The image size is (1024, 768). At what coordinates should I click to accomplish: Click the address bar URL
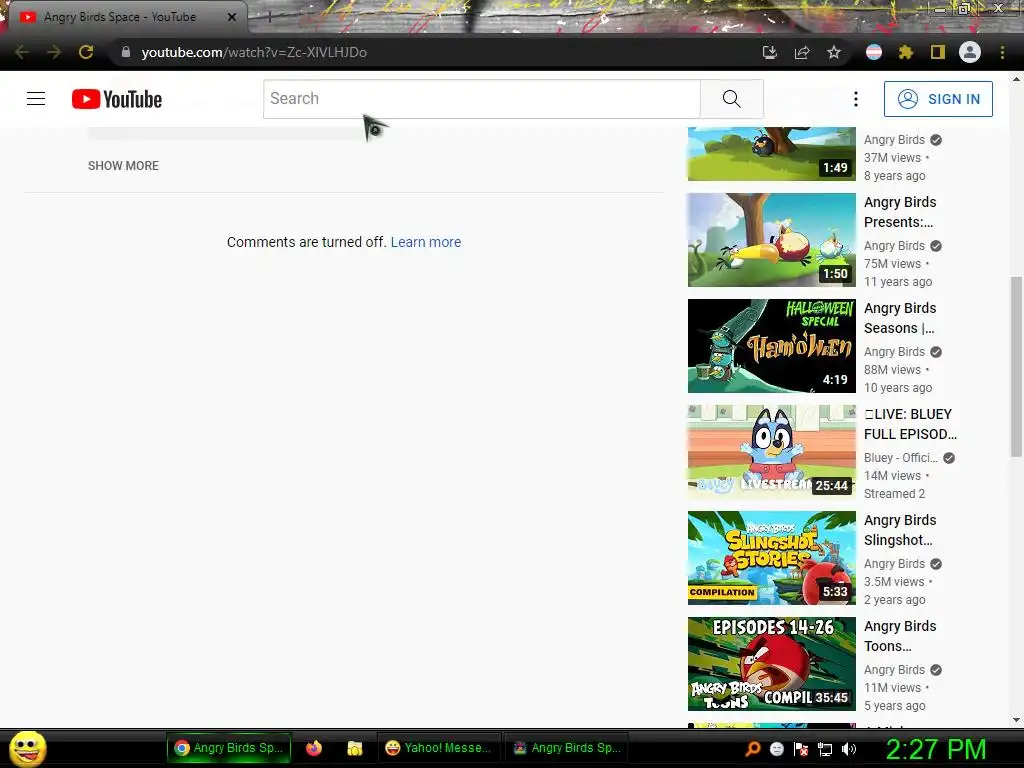pos(254,52)
